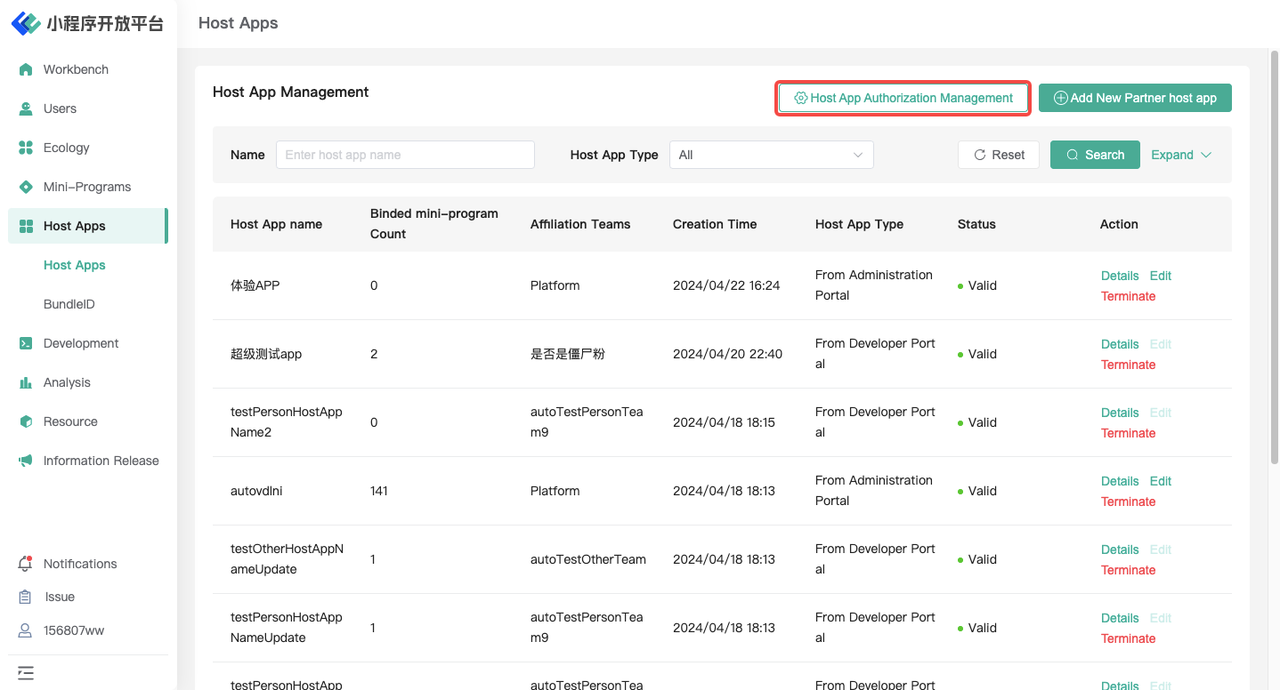This screenshot has height=690, width=1280.
Task: Click the Users person icon
Action: point(26,109)
